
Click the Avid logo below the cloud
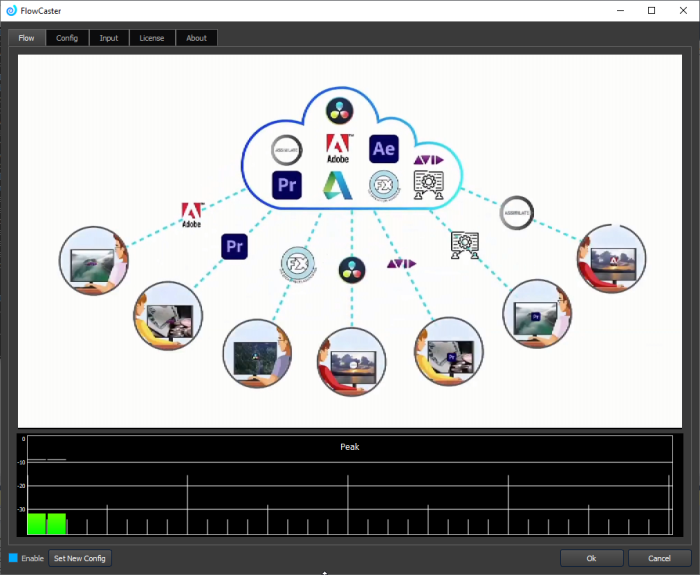(401, 264)
